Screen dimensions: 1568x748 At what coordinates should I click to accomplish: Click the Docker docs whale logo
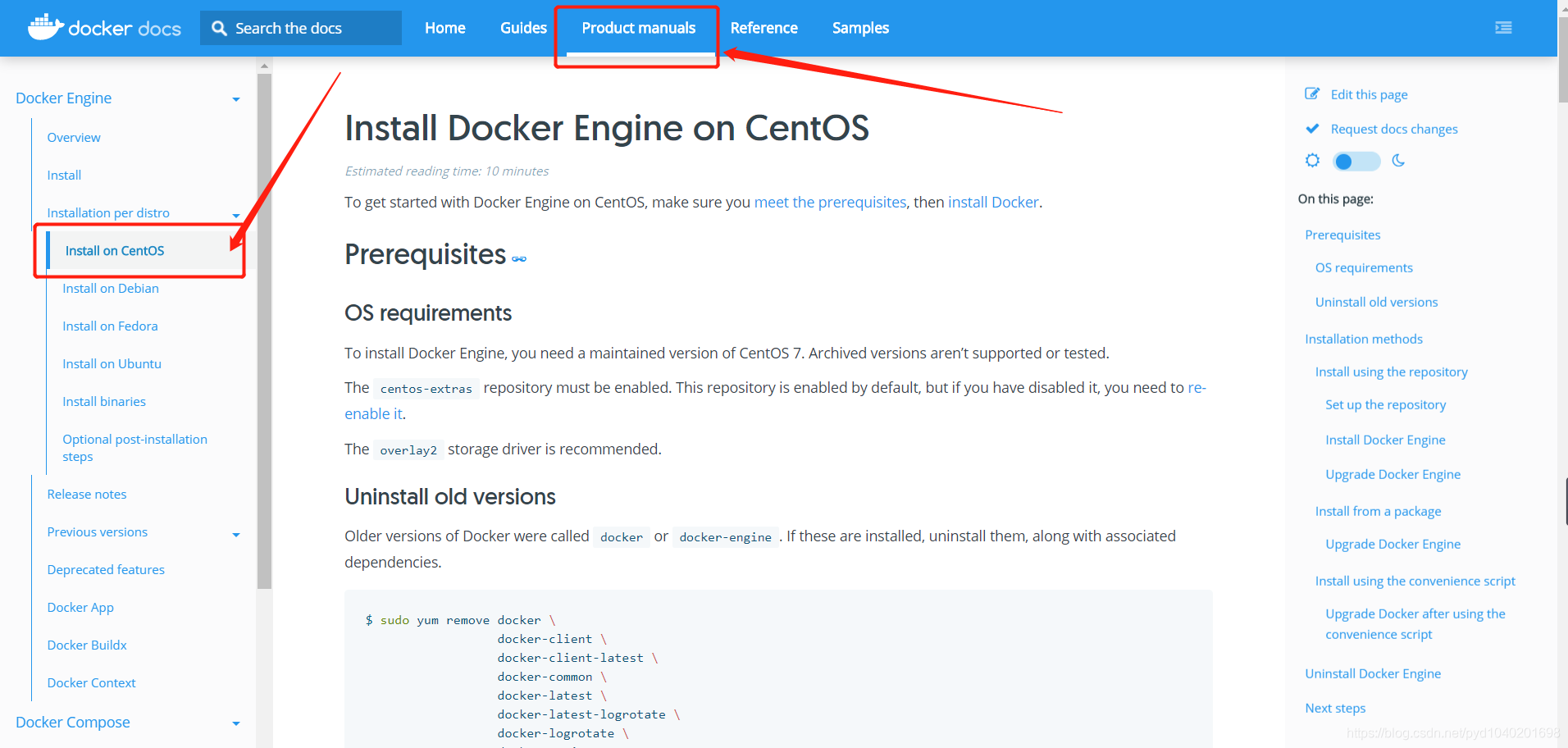[x=46, y=27]
